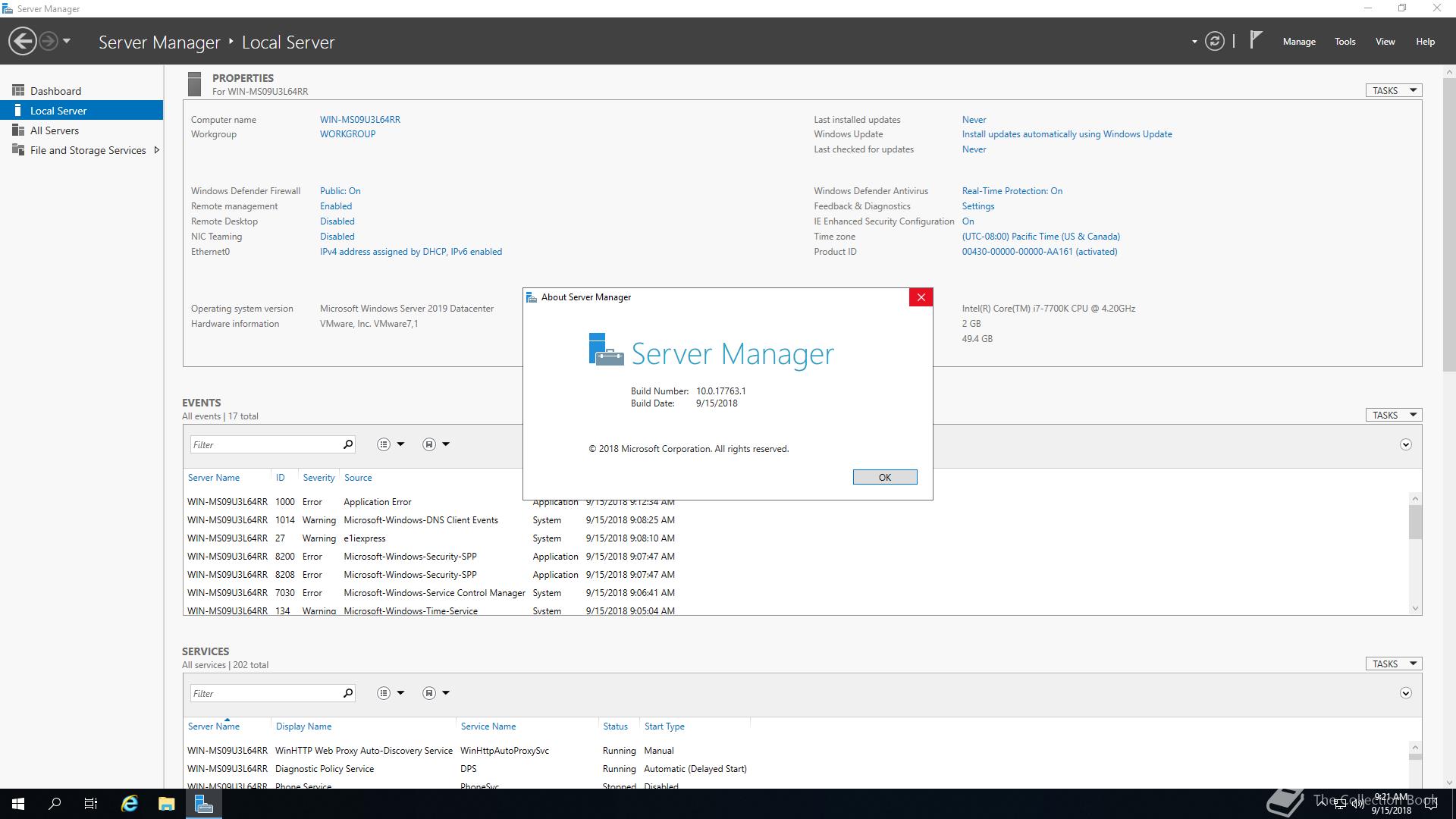The width and height of the screenshot is (1456, 819).
Task: Click Remote management Enabled link
Action: (336, 206)
